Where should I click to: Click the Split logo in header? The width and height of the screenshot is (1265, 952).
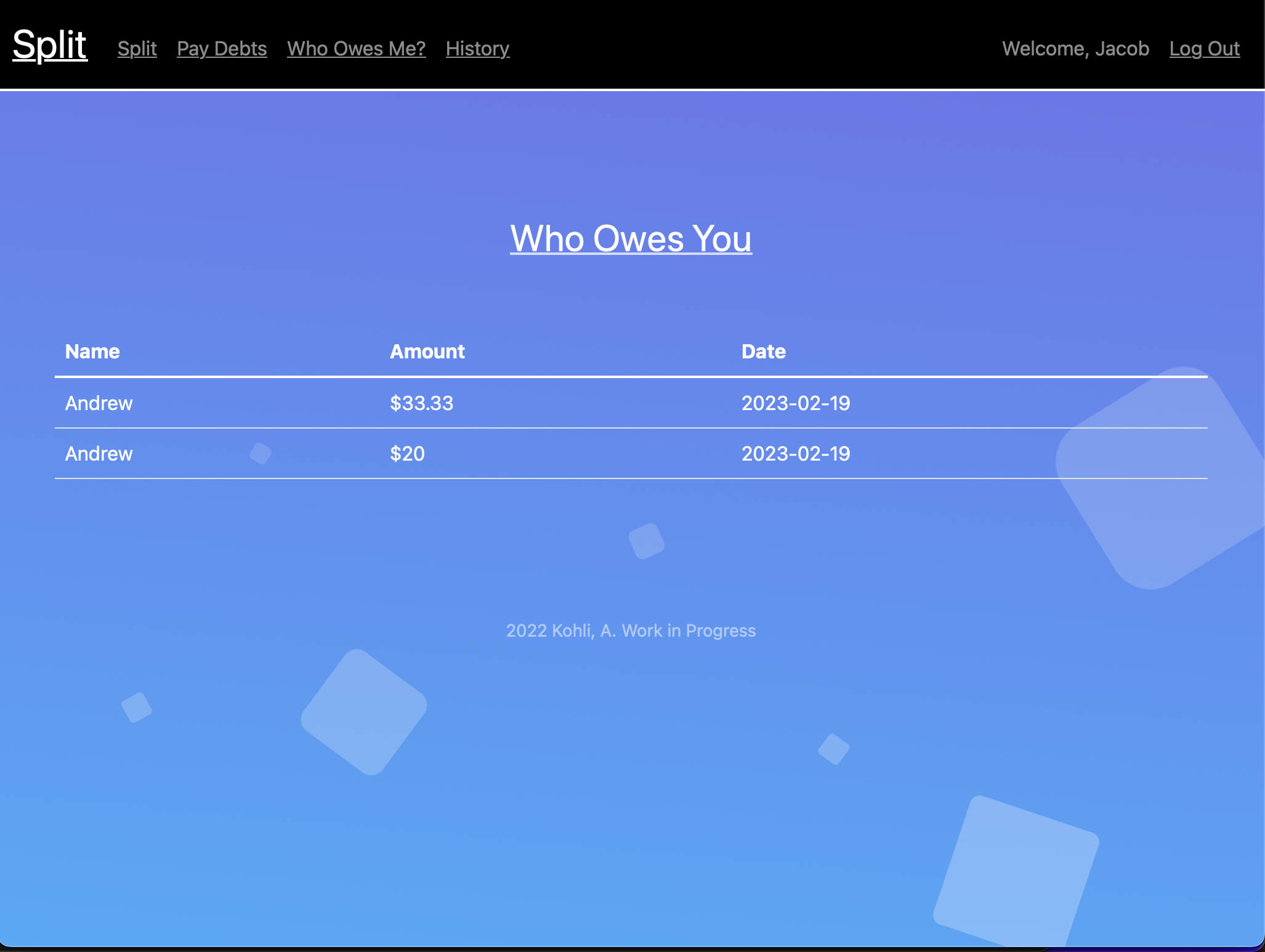(x=50, y=45)
